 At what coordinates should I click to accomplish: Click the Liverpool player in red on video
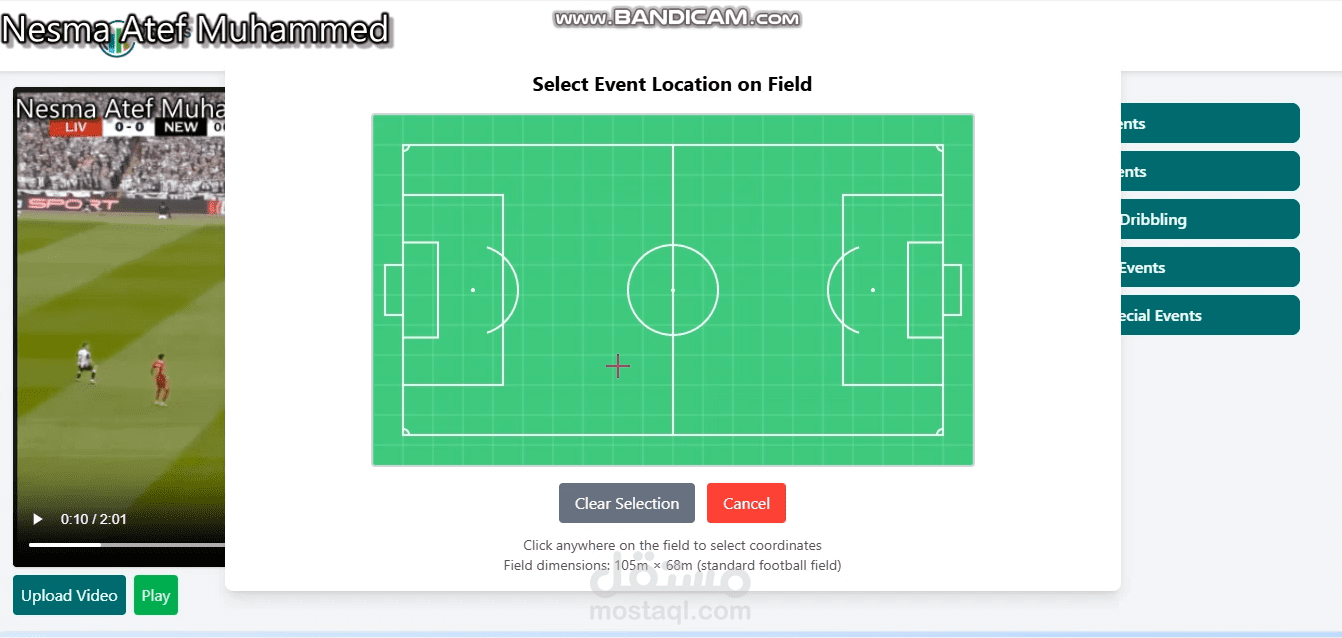(x=159, y=379)
